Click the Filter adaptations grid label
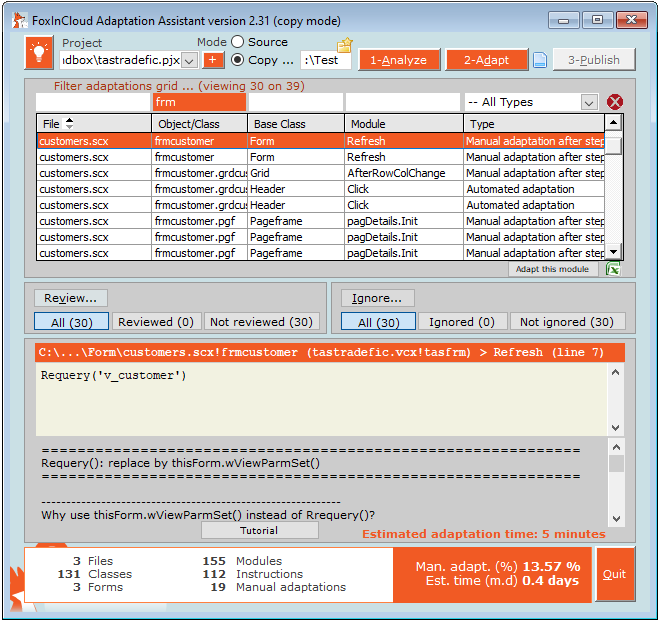The width and height of the screenshot is (659, 621). [179, 86]
